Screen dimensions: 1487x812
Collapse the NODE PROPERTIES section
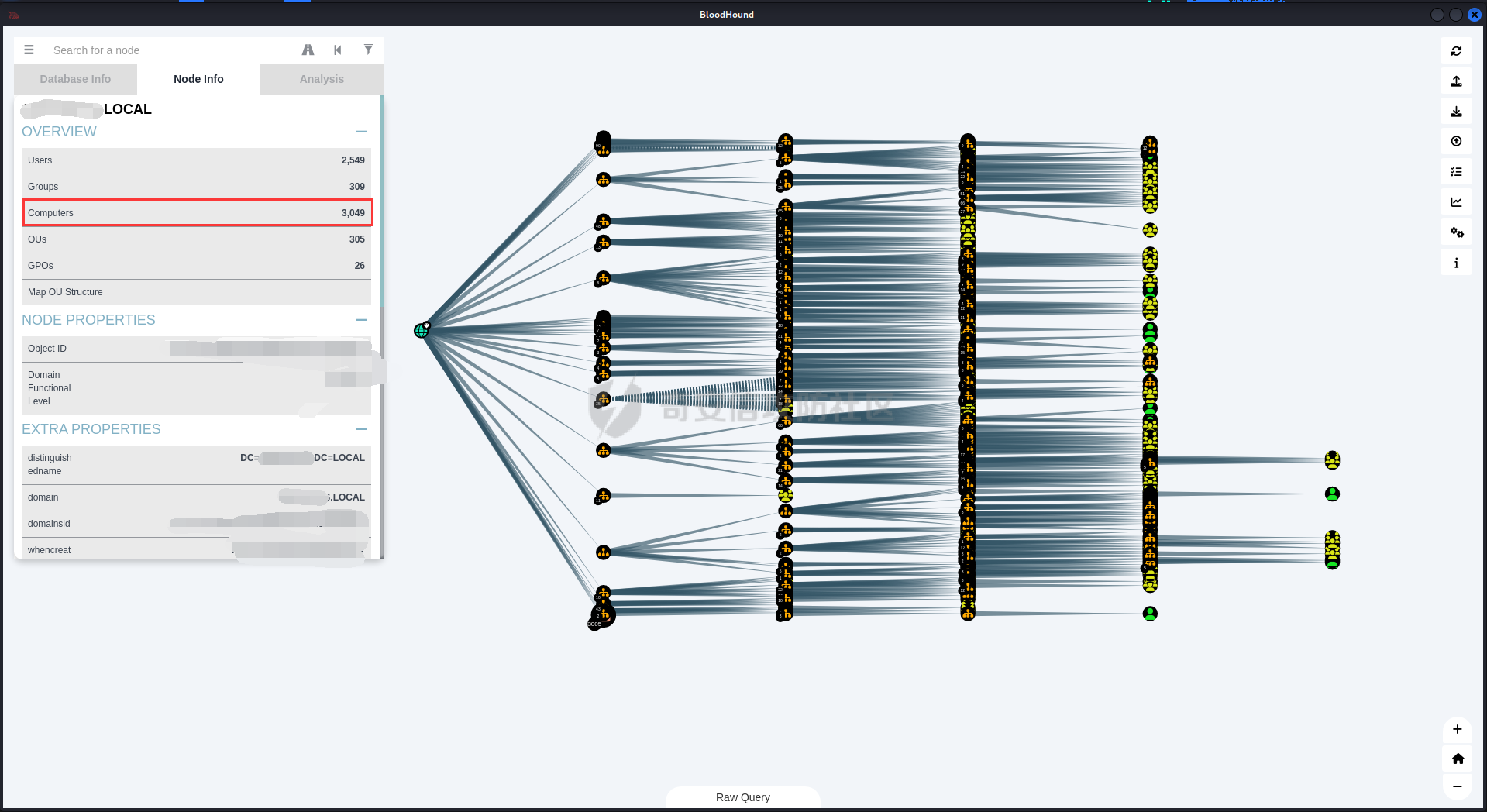click(x=361, y=320)
